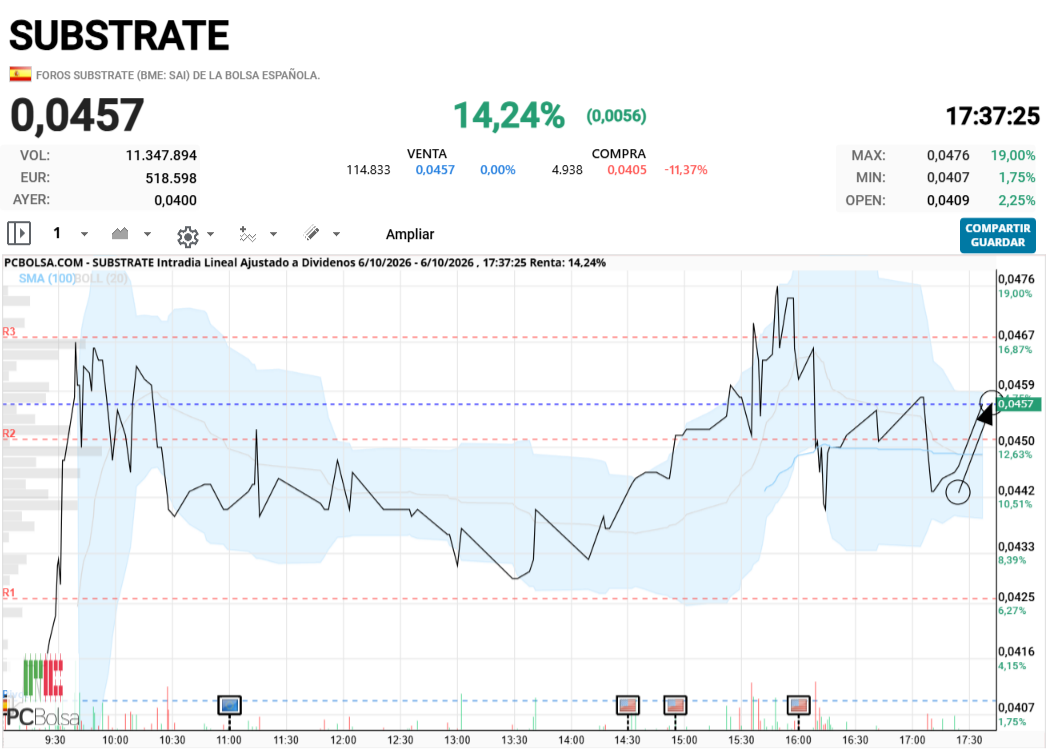Expand the chart type dropdown arrow
The width and height of the screenshot is (1048, 749).
(x=148, y=234)
